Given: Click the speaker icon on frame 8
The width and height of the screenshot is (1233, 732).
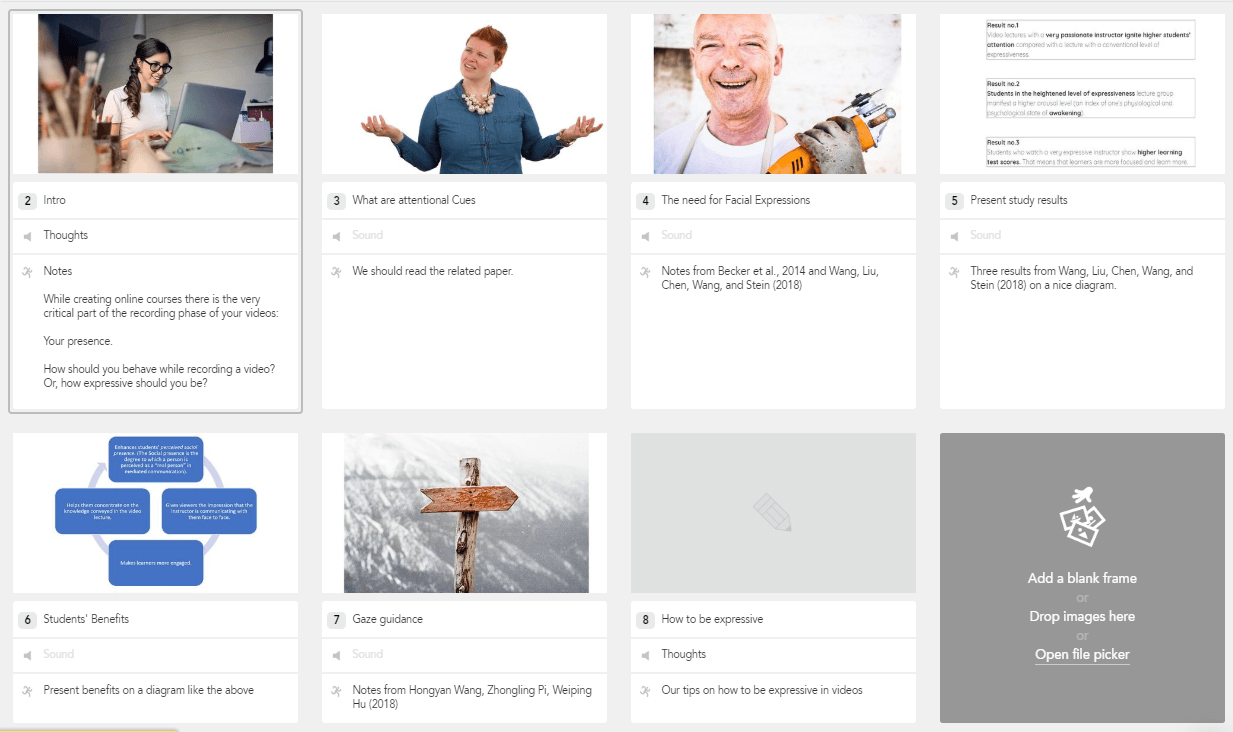Looking at the screenshot, I should tap(645, 655).
